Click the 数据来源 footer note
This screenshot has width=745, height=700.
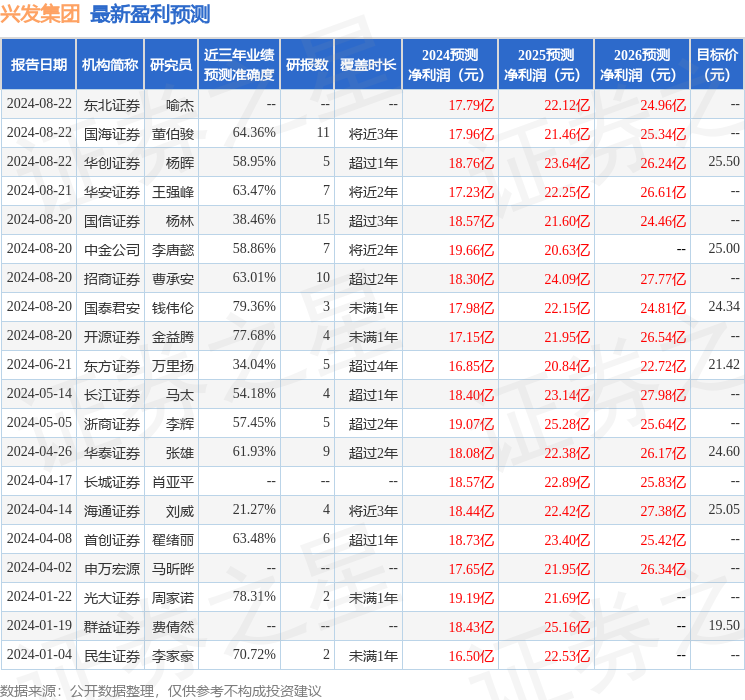tap(161, 691)
